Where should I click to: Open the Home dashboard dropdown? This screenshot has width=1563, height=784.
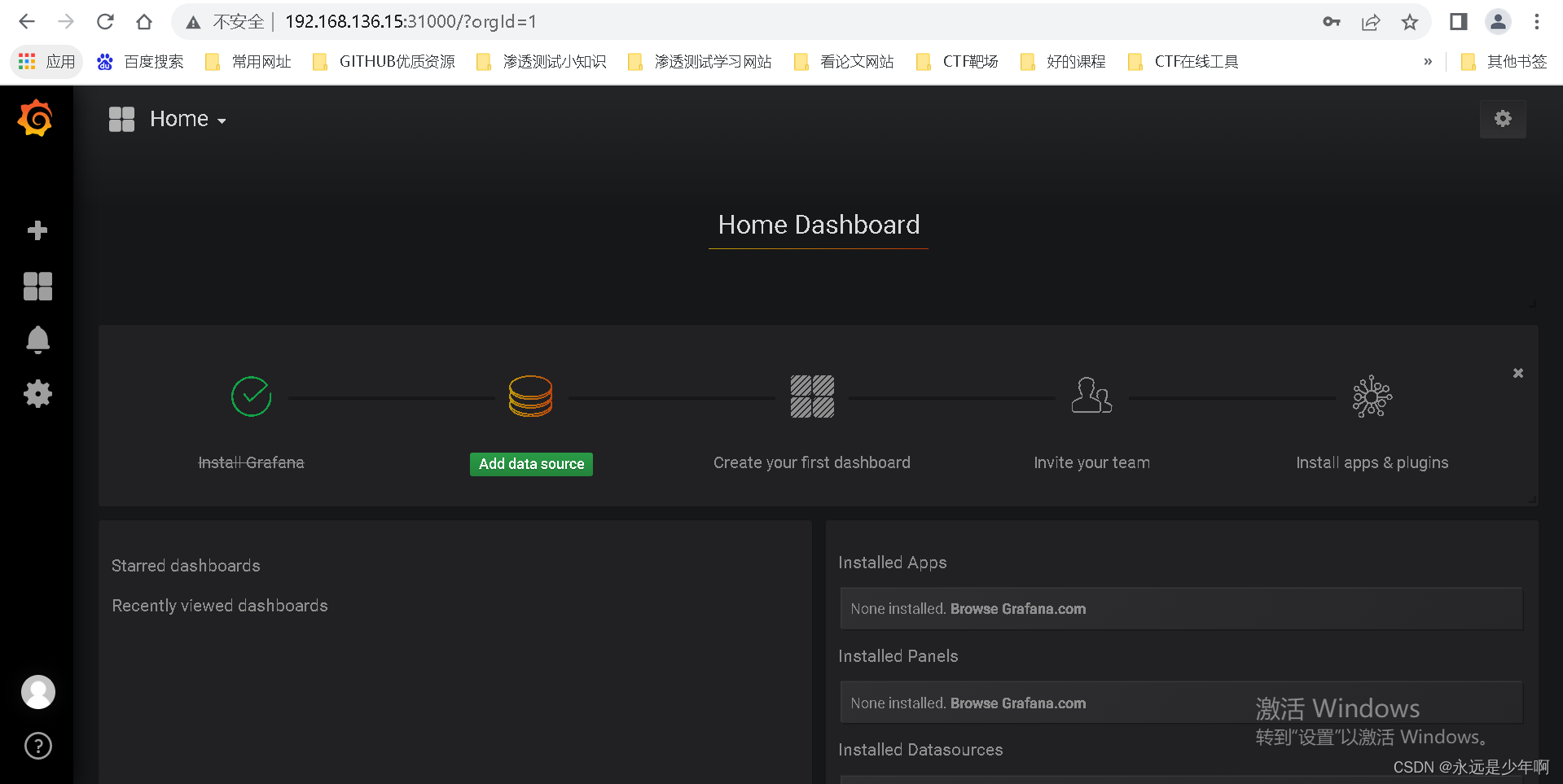188,119
